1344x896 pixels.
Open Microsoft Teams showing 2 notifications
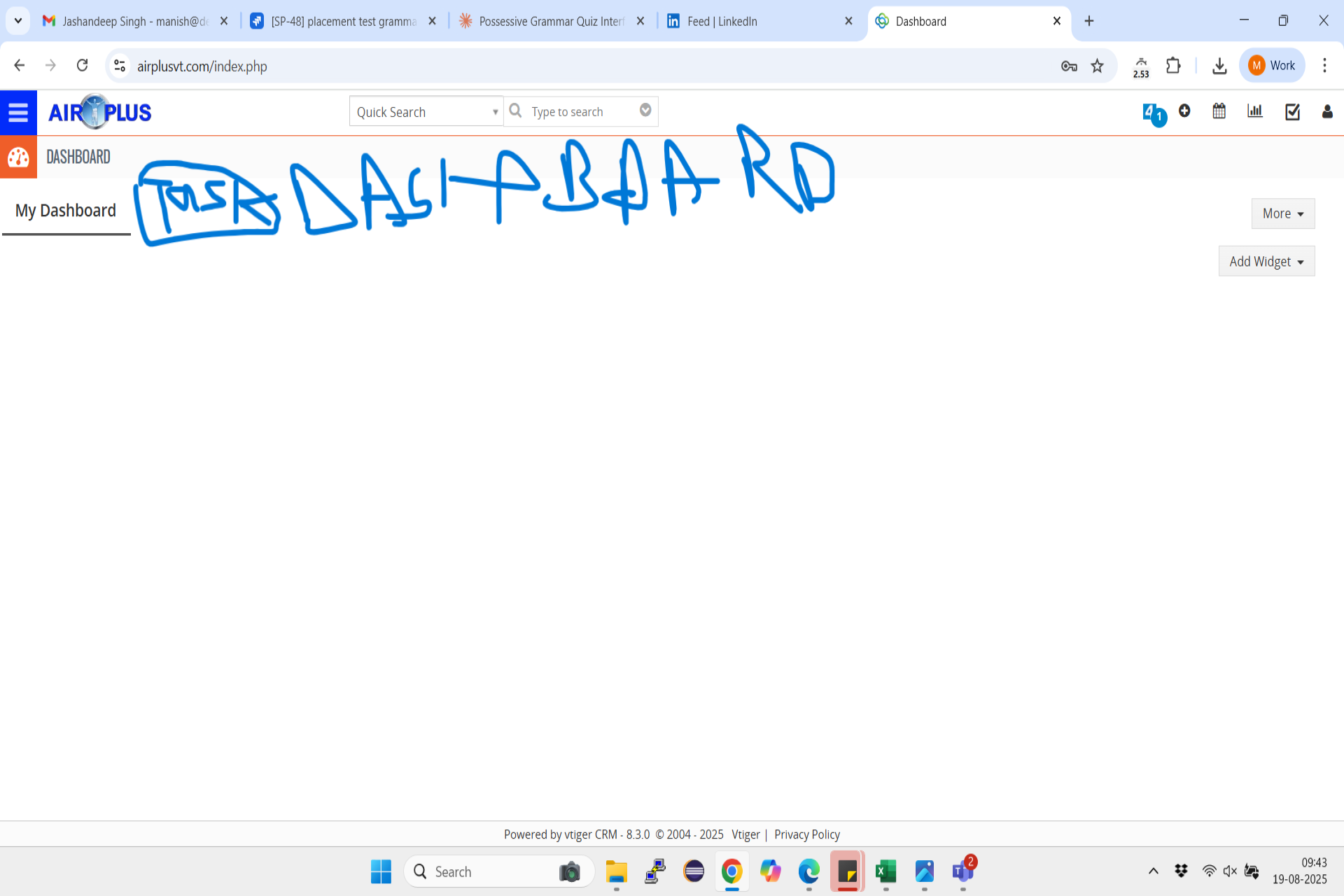click(962, 871)
